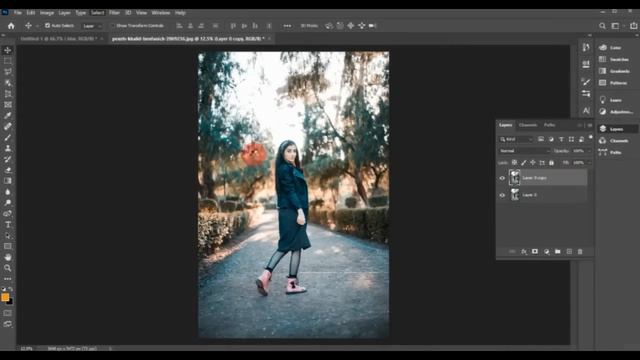640x360 pixels.
Task: Open the layer filter Kind dropdown
Action: [x=516, y=139]
